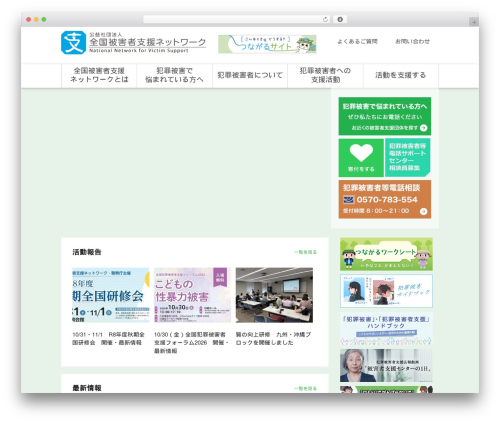The height and width of the screenshot is (423, 500).
Task: Open 電話サポートセンター相談員募集 tile
Action: pyautogui.click(x=408, y=158)
